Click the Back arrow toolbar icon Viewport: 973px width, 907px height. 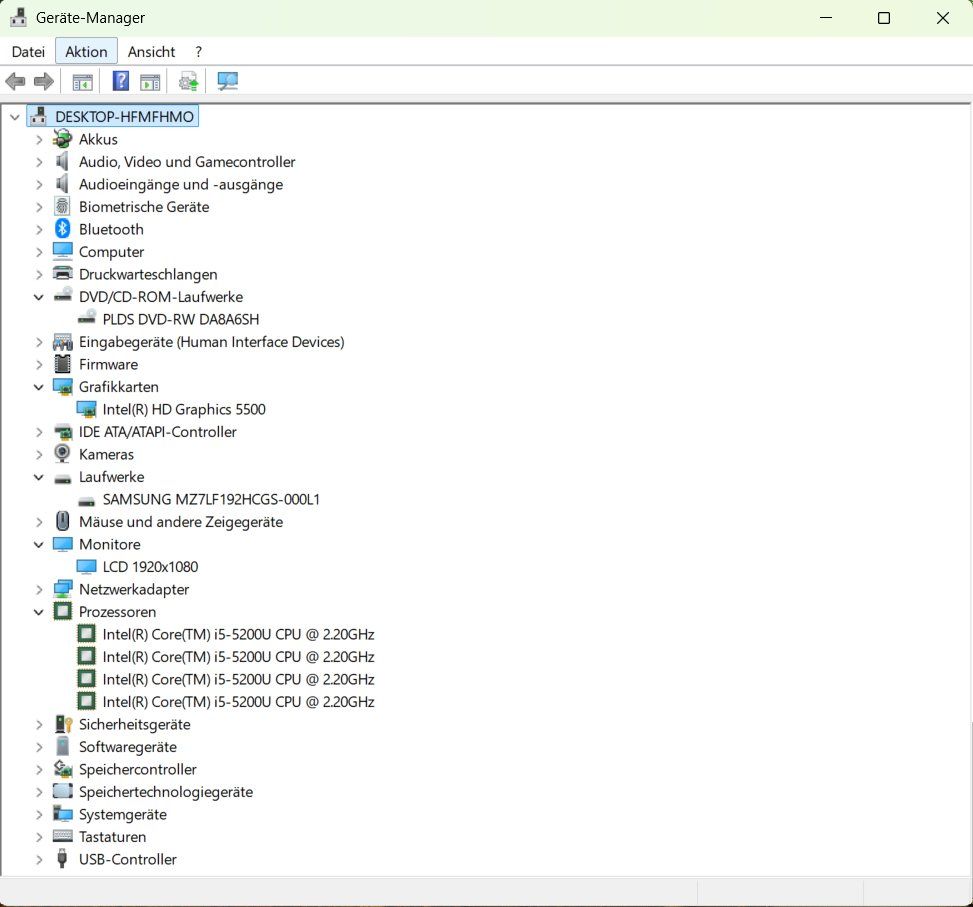point(15,81)
